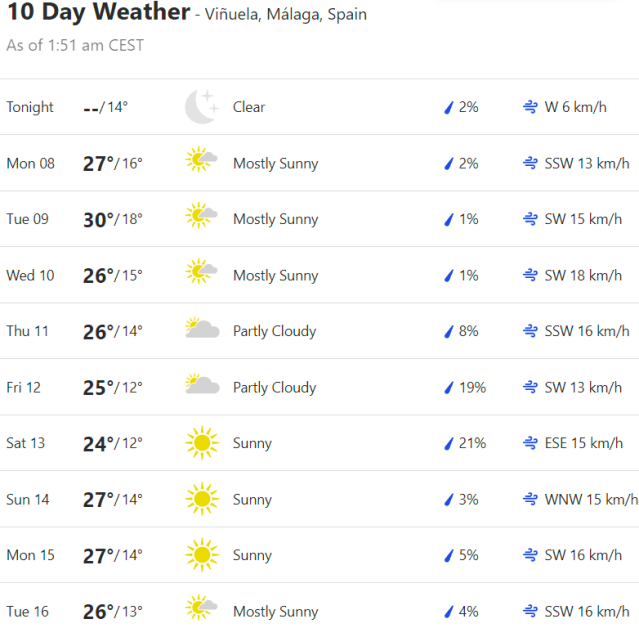
Task: Select the Tue 09 date label
Action: [x=28, y=219]
